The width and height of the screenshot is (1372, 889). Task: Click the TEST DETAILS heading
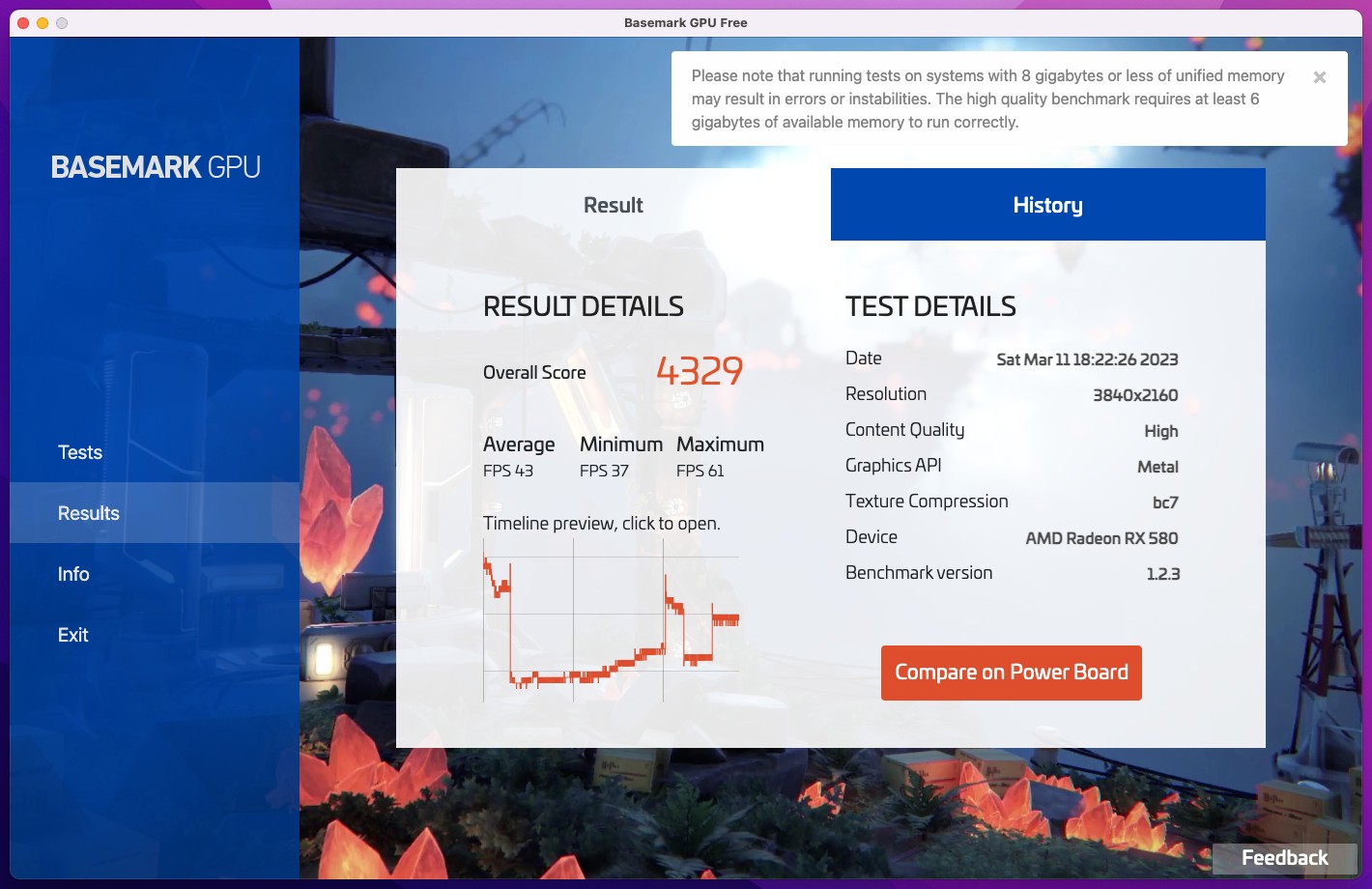[x=930, y=306]
